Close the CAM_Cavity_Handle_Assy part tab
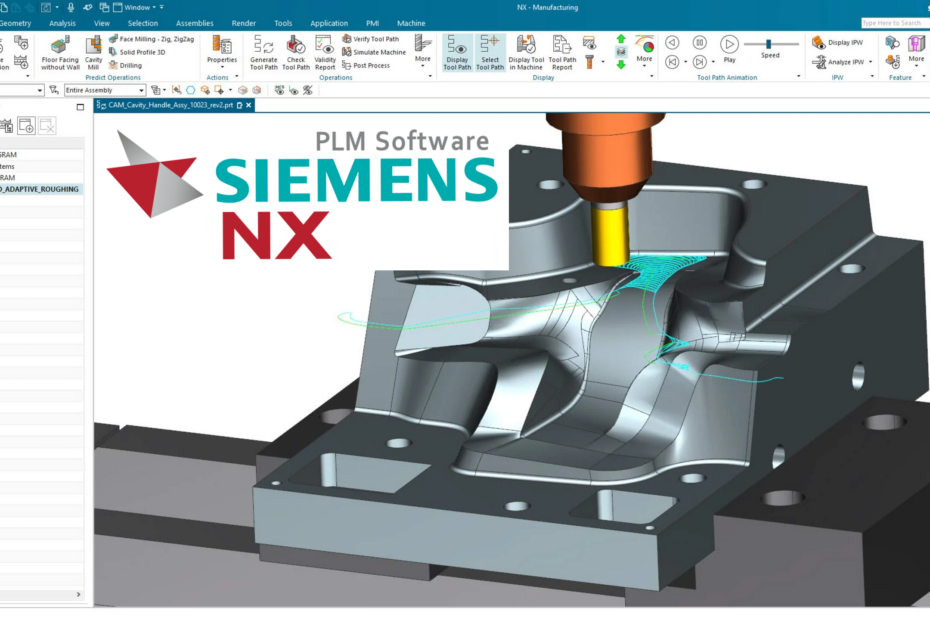The height and width of the screenshot is (620, 930). (249, 106)
